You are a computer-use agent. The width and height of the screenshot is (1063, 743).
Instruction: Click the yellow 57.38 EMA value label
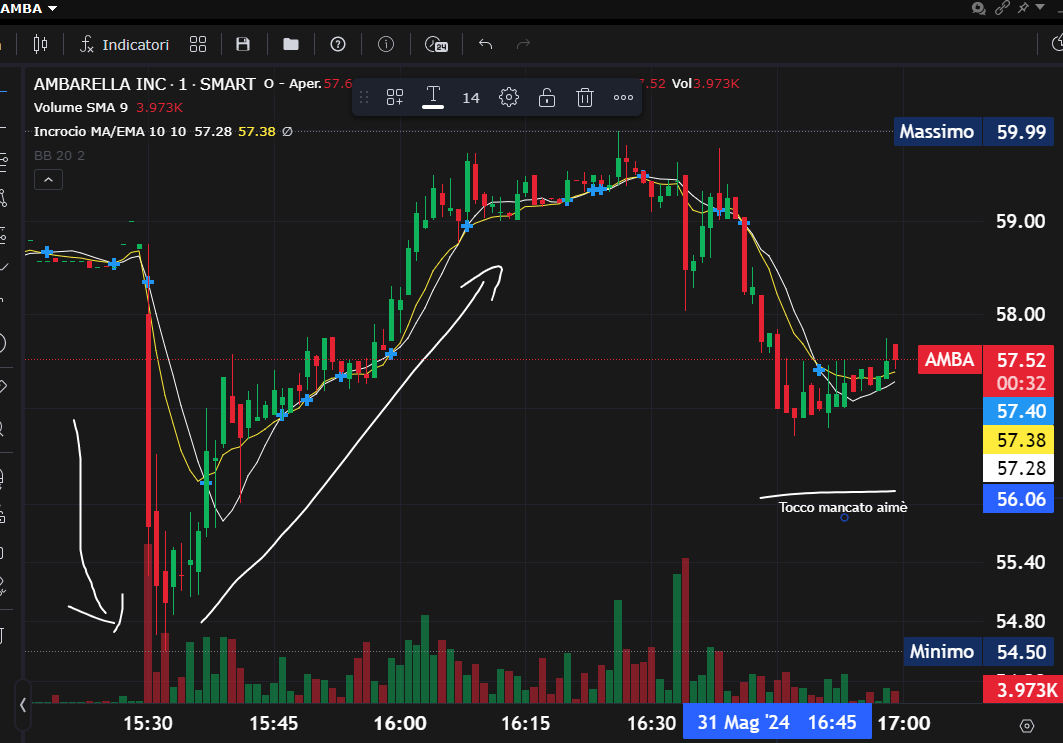click(1019, 441)
